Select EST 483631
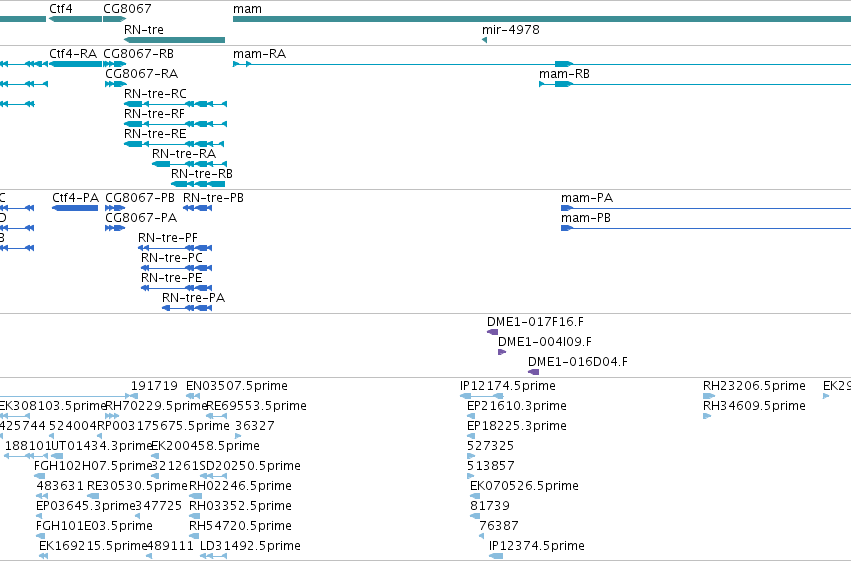 click(42, 496)
